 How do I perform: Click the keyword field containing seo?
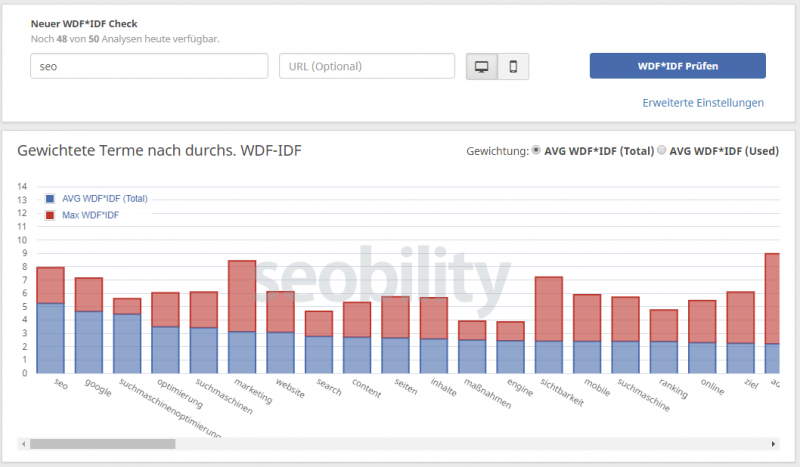click(149, 66)
